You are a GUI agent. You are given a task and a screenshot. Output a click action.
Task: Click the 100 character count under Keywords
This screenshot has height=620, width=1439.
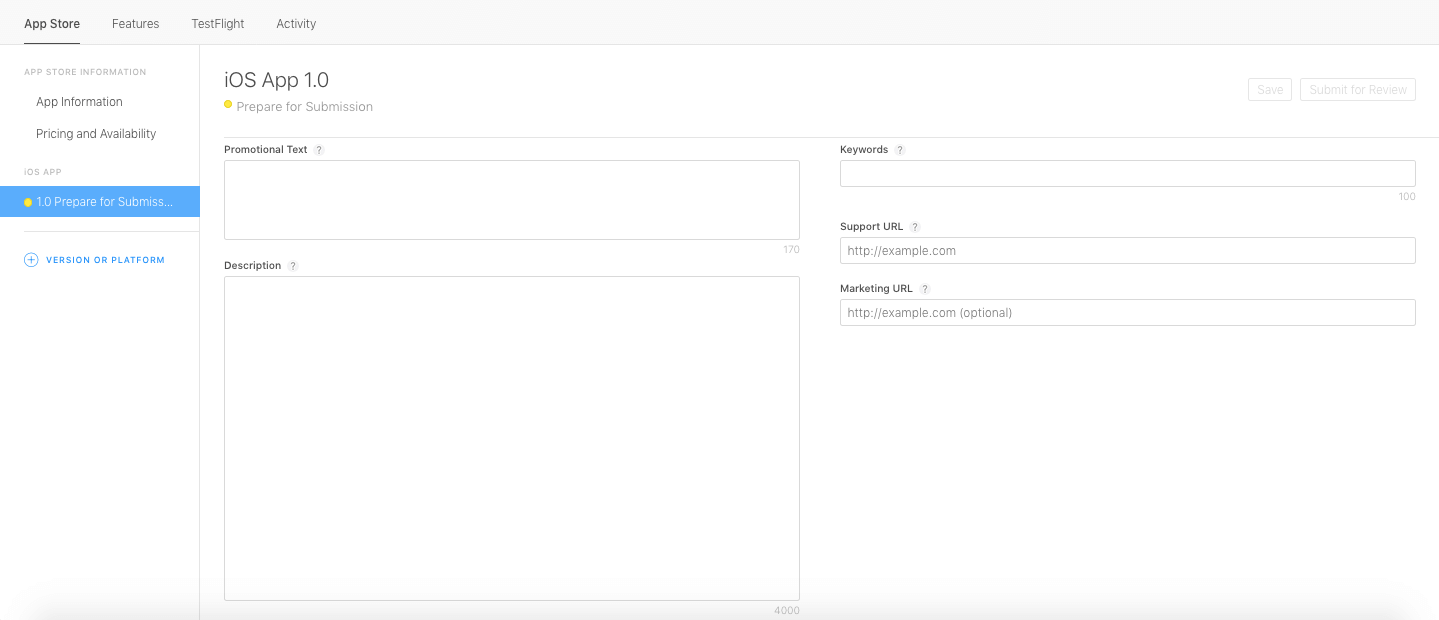point(1407,197)
